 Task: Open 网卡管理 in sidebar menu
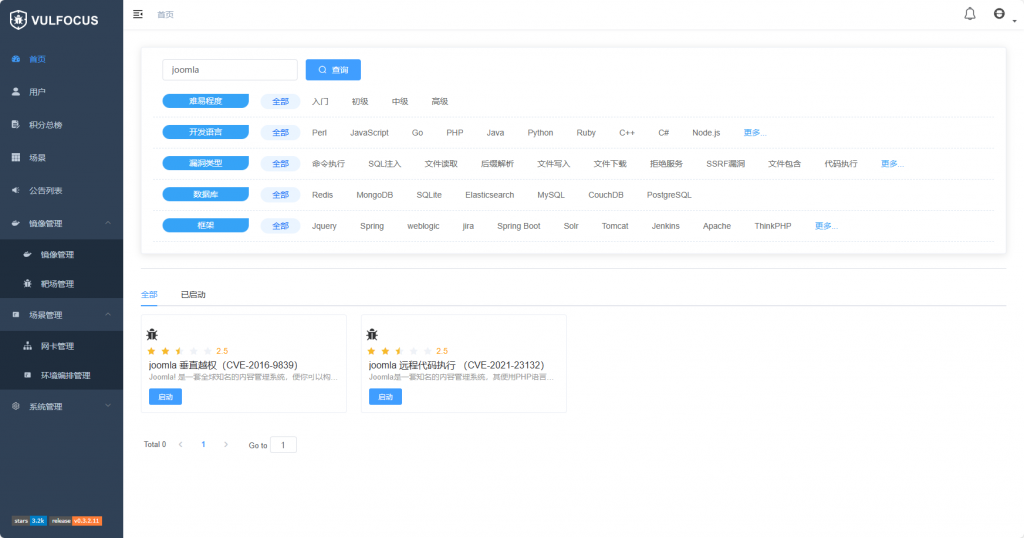coord(57,346)
